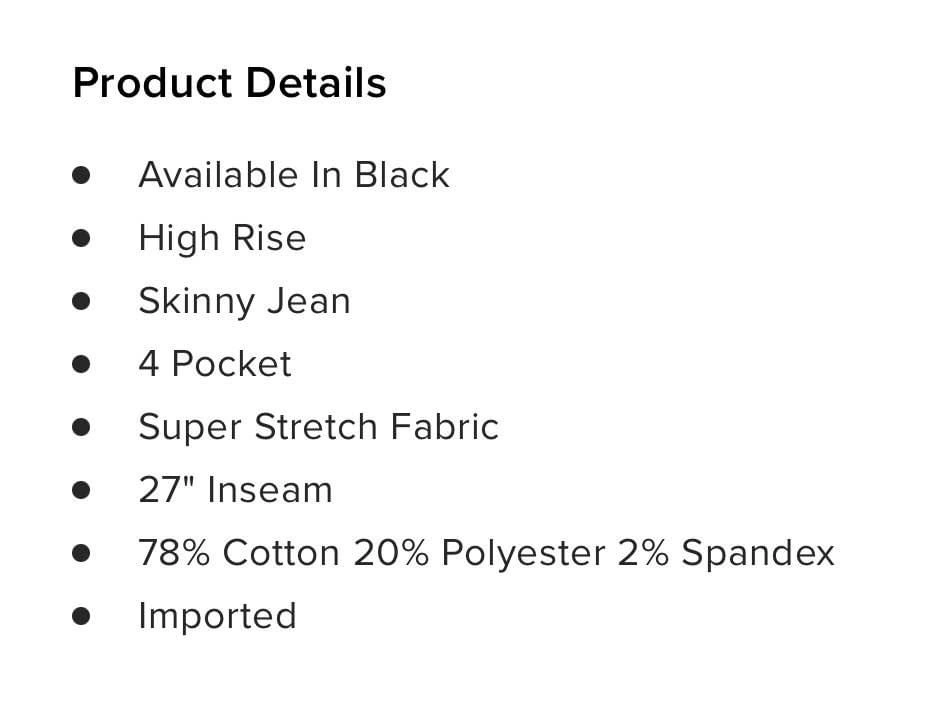Click the bullet beside 4 Pocket
This screenshot has width=947, height=709.
click(82, 364)
